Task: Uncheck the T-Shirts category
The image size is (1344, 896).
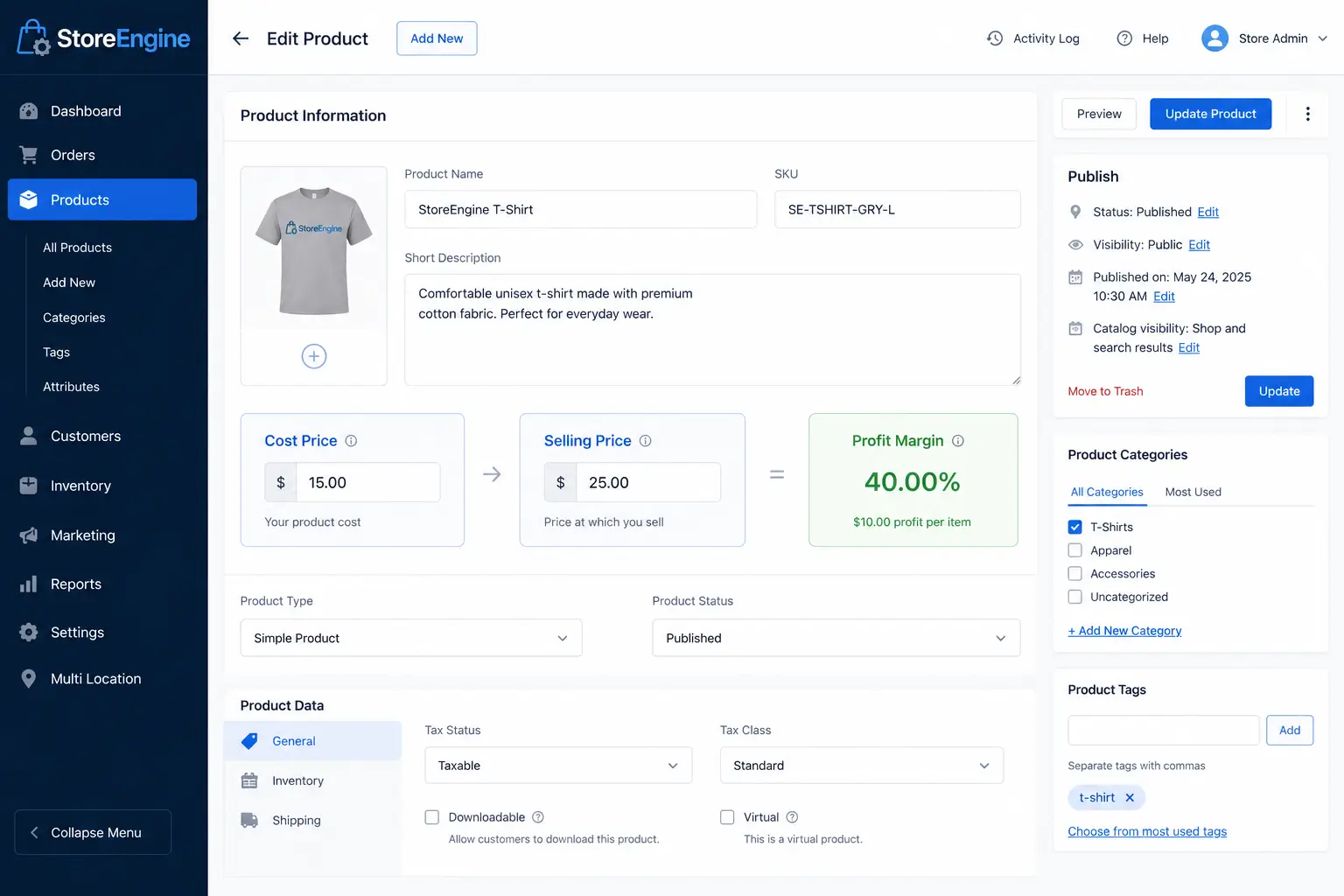Action: click(1075, 527)
